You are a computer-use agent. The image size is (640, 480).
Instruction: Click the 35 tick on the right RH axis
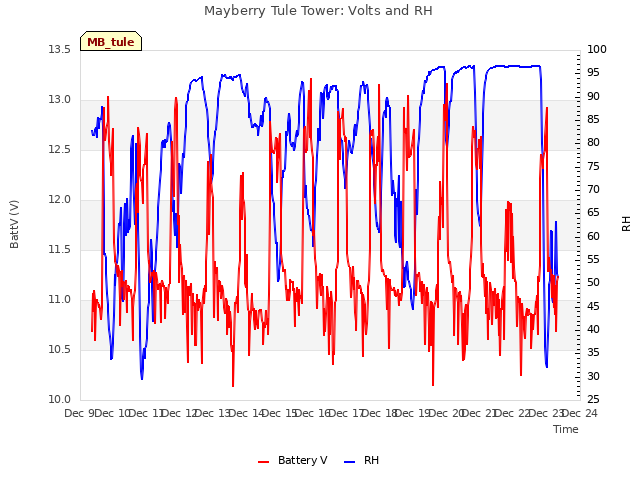coord(593,353)
